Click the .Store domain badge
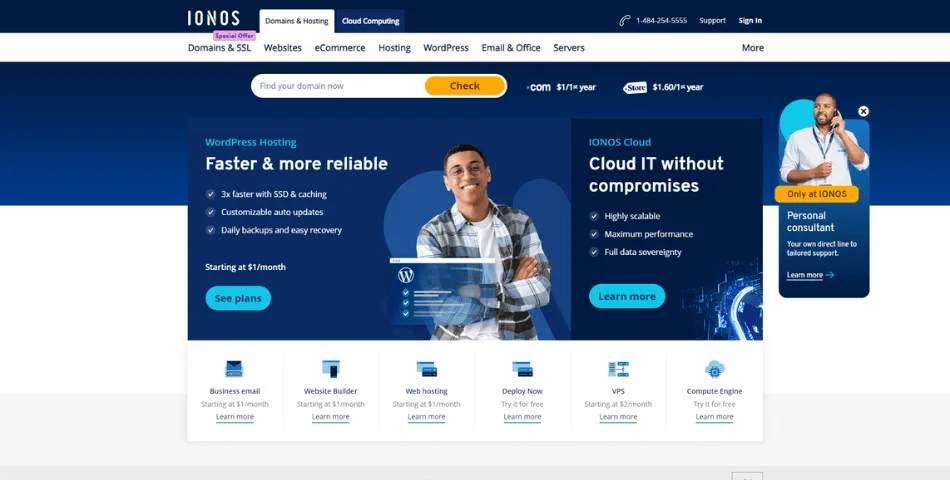 (635, 88)
